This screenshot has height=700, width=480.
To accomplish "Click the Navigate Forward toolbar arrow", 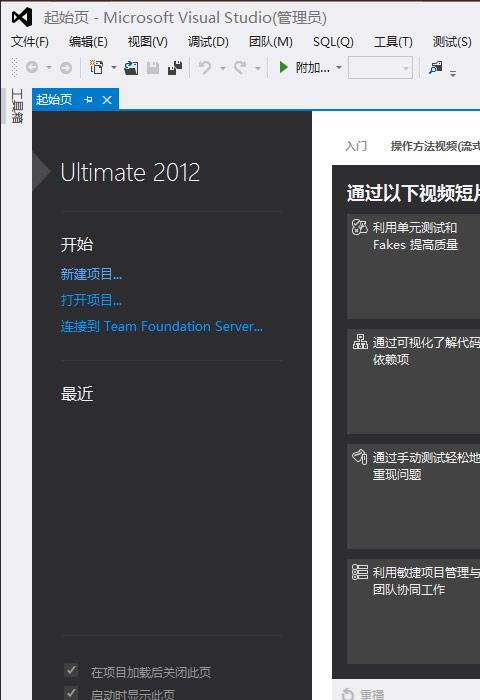I will (x=66, y=68).
